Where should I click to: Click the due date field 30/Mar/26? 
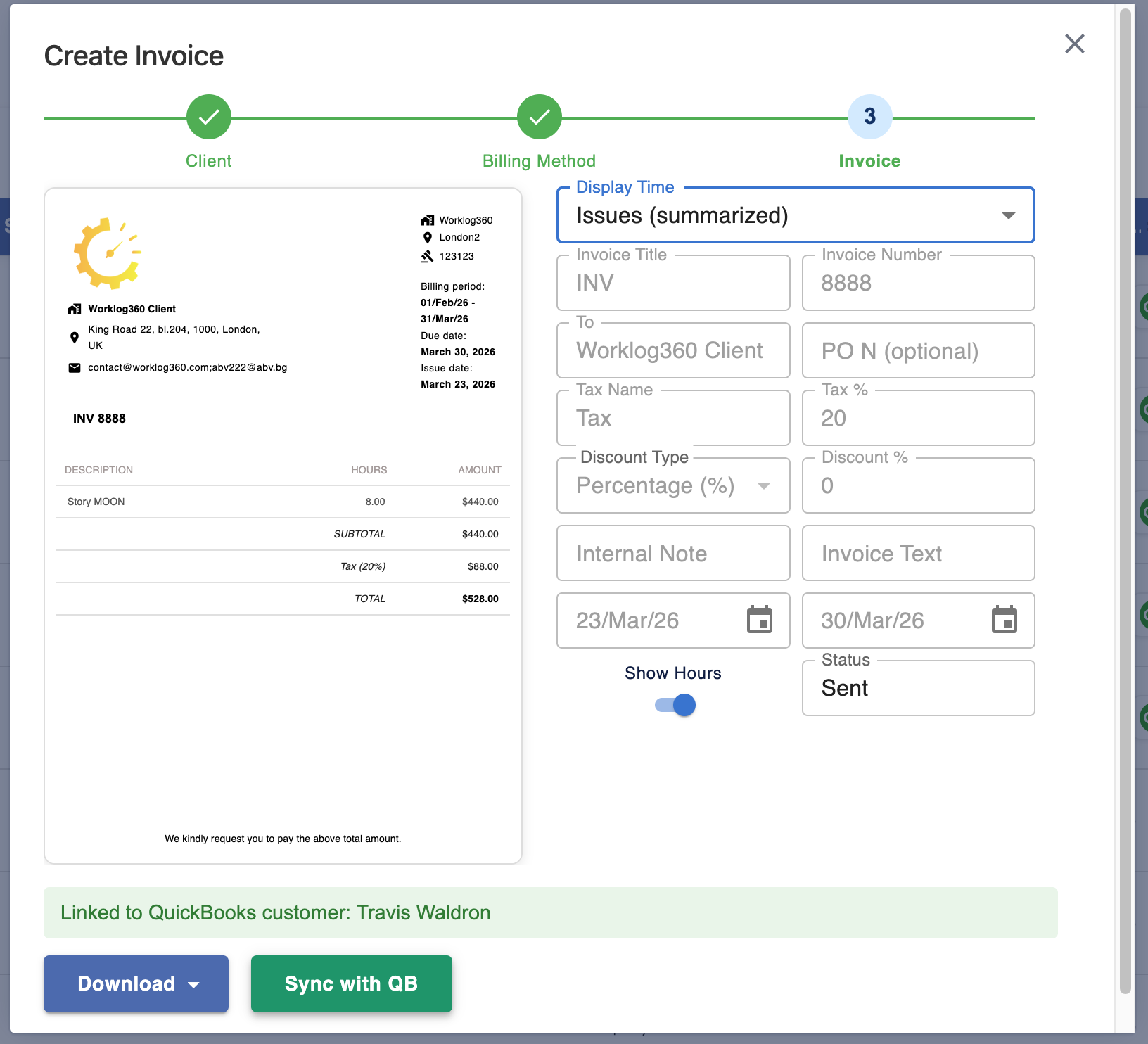[918, 620]
